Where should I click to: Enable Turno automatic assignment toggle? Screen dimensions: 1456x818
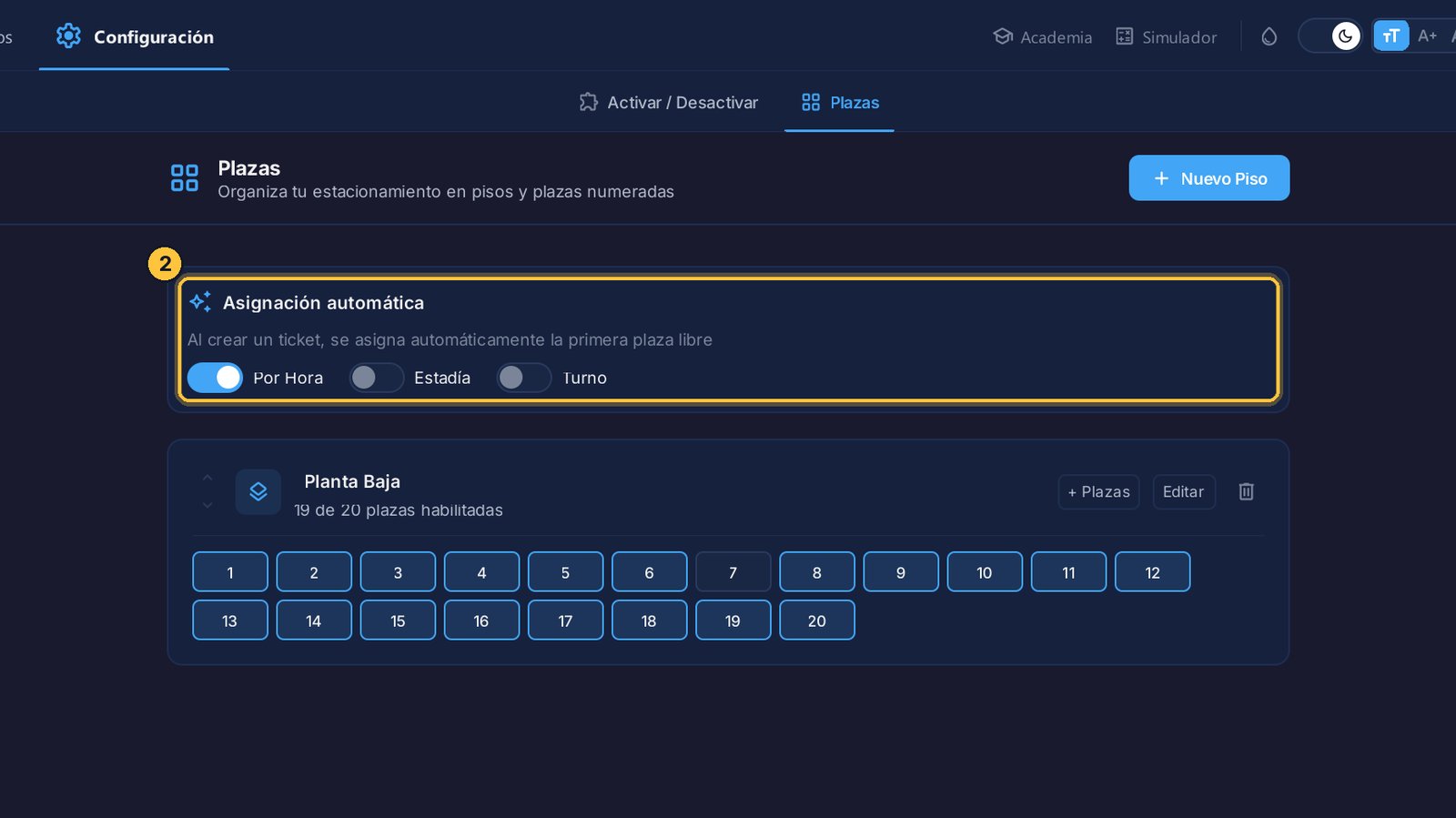tap(524, 378)
